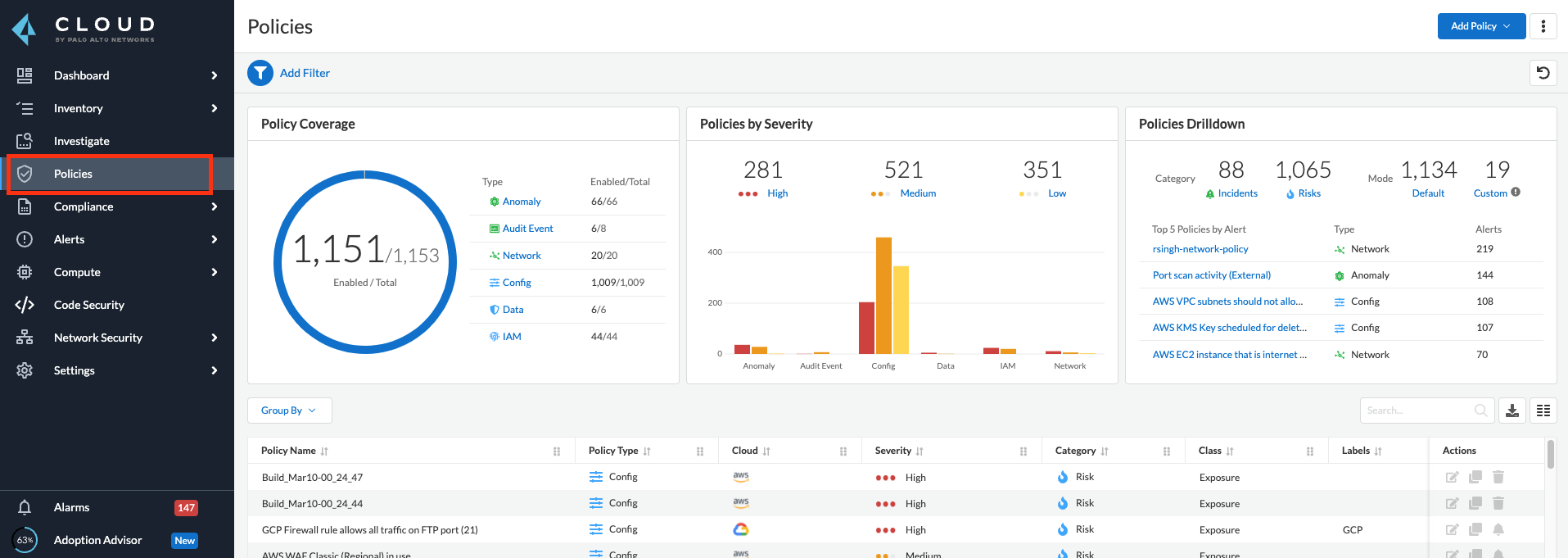Download the policies table data
1568x558 pixels.
[1512, 411]
